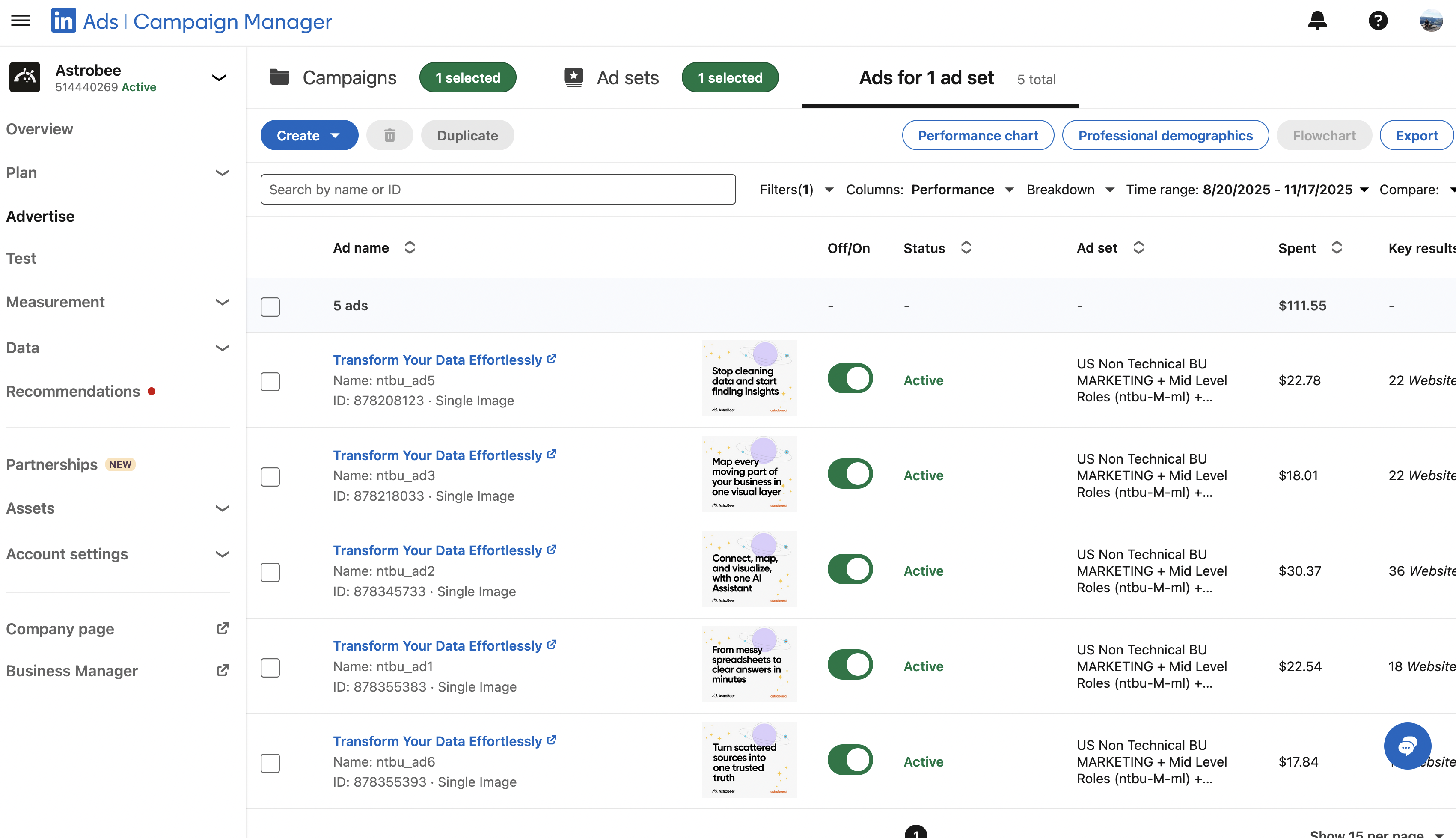
Task: Open the Transform Your Data Effortlessly ad link
Action: coord(438,359)
